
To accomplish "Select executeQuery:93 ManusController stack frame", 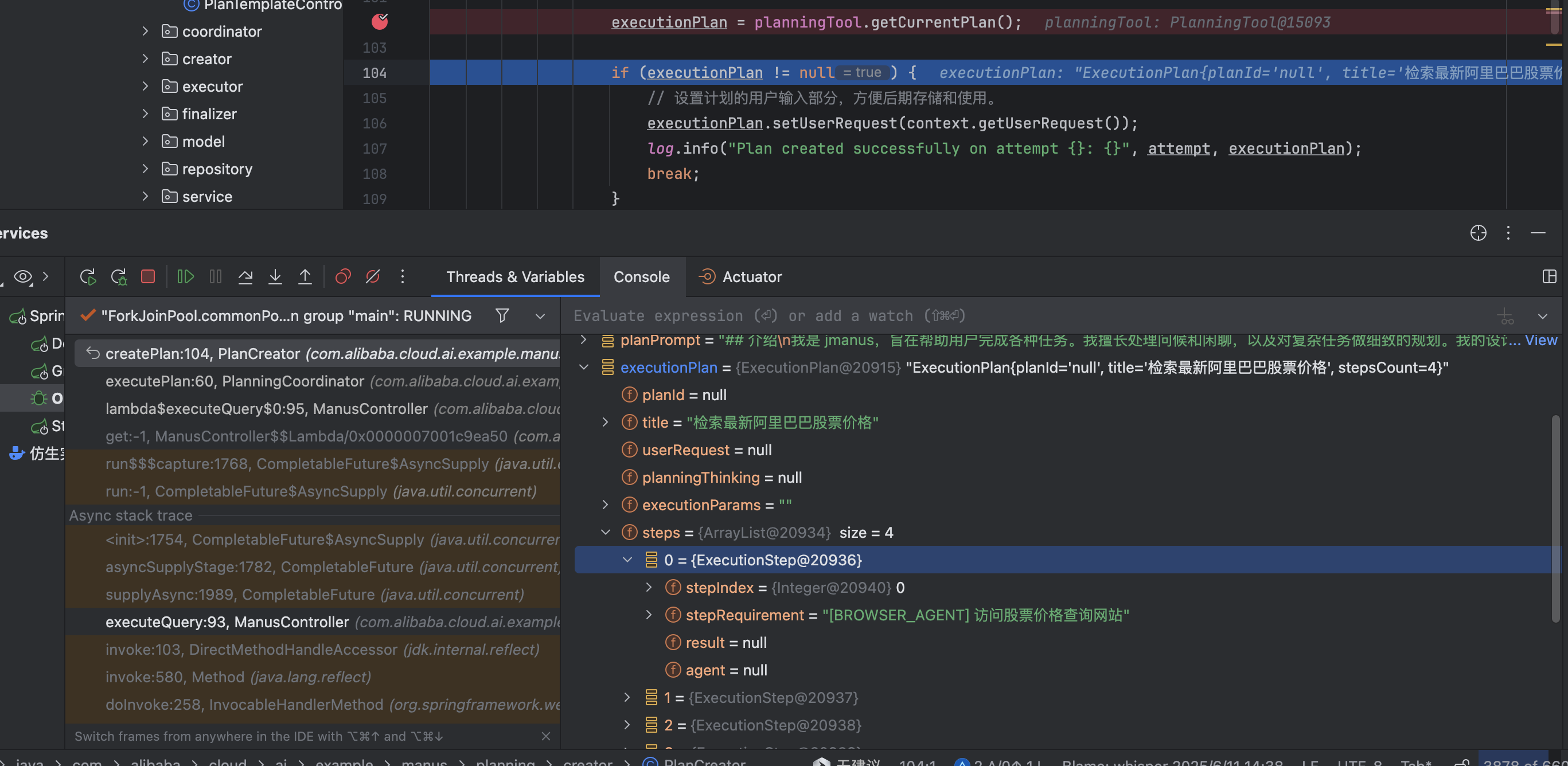I will coord(227,622).
